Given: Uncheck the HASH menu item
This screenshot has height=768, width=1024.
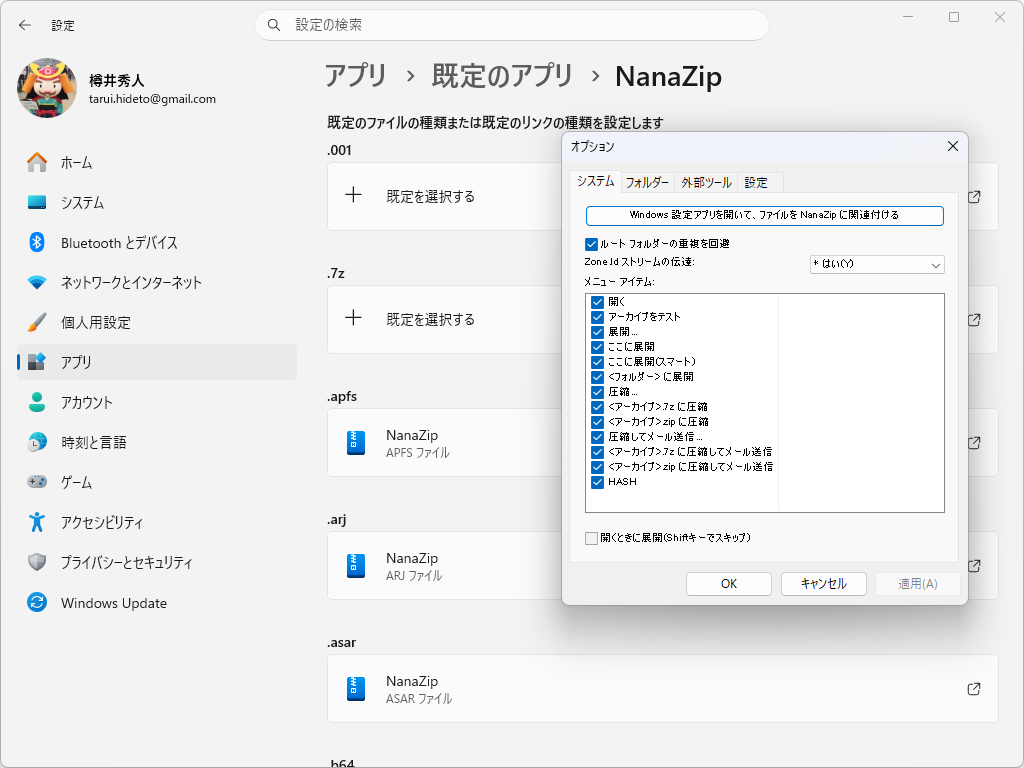Looking at the screenshot, I should (597, 482).
